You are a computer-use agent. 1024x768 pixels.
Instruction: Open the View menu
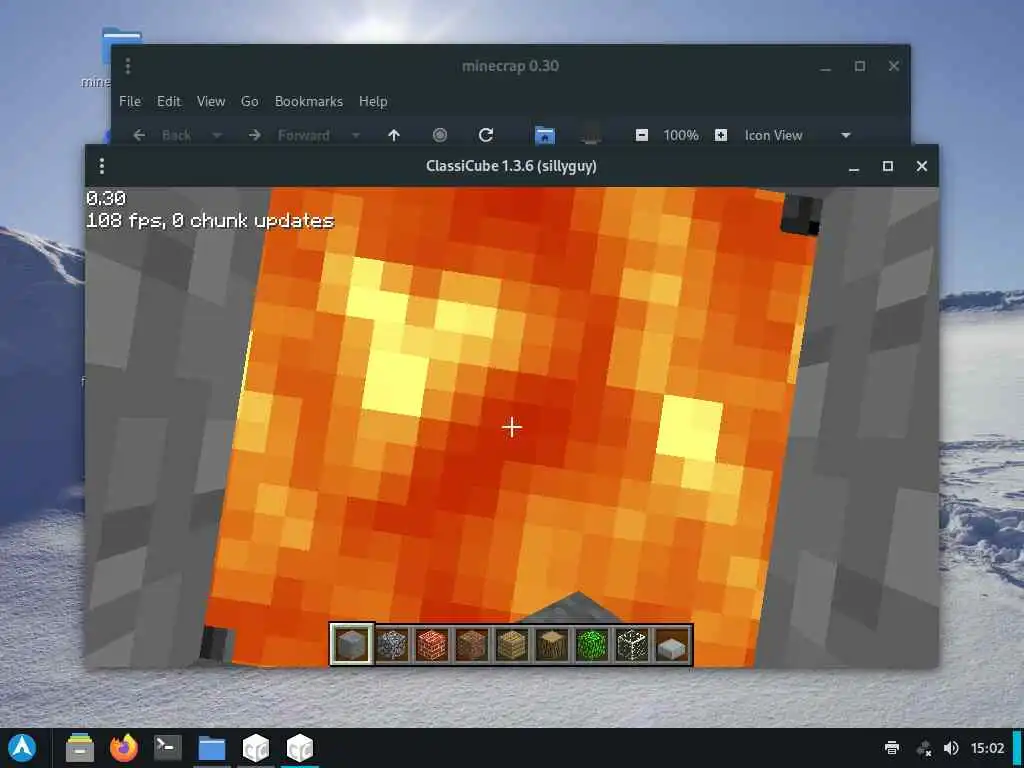[211, 101]
